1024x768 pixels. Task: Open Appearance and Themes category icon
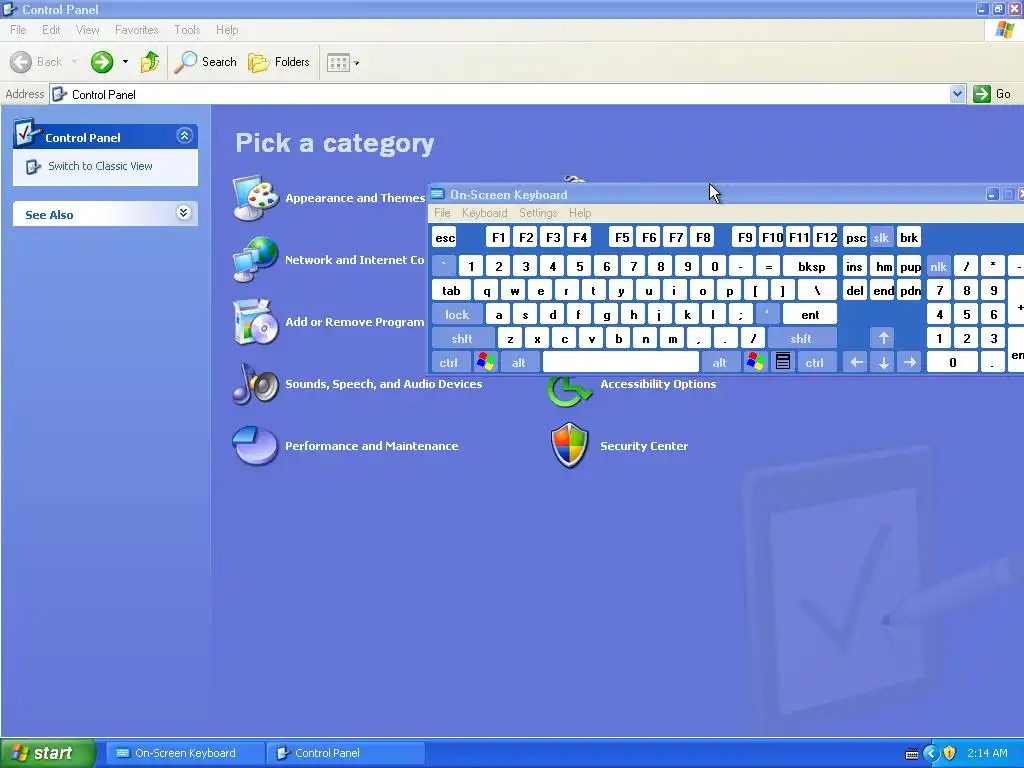pos(256,198)
